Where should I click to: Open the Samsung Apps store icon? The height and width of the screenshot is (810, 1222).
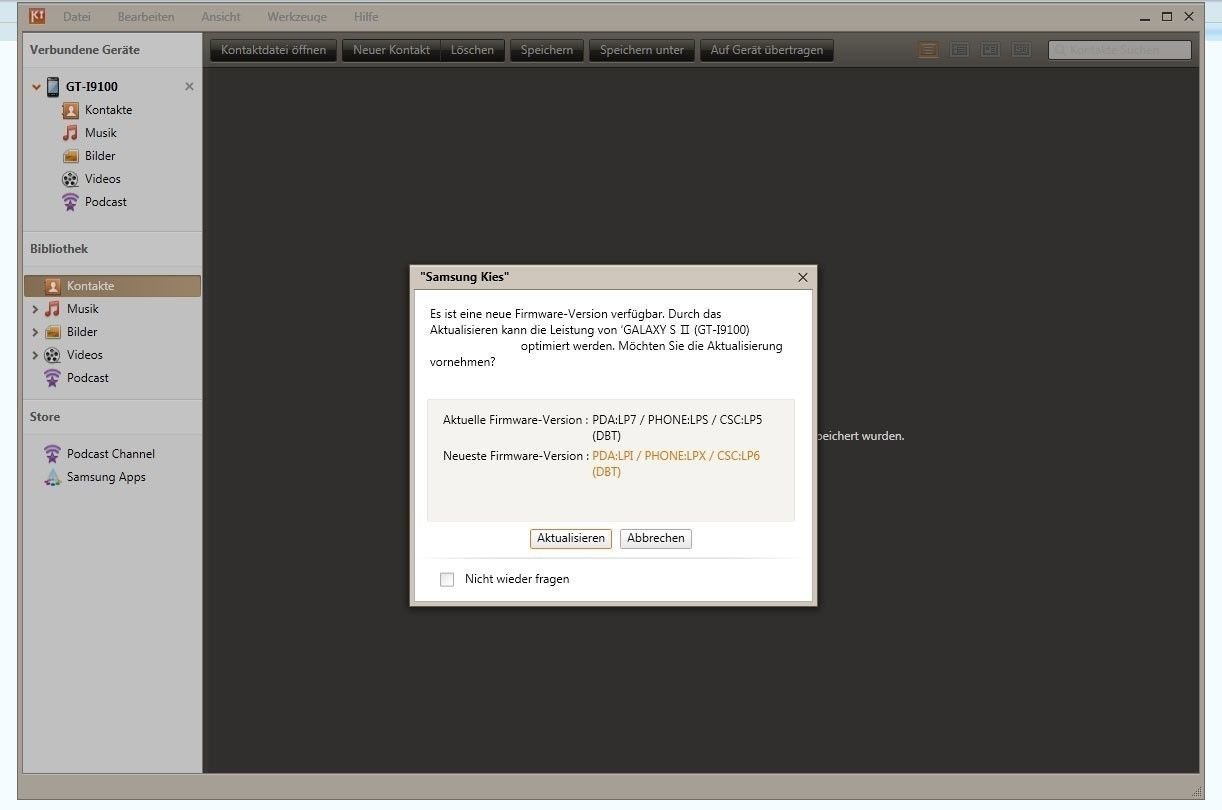pos(52,477)
